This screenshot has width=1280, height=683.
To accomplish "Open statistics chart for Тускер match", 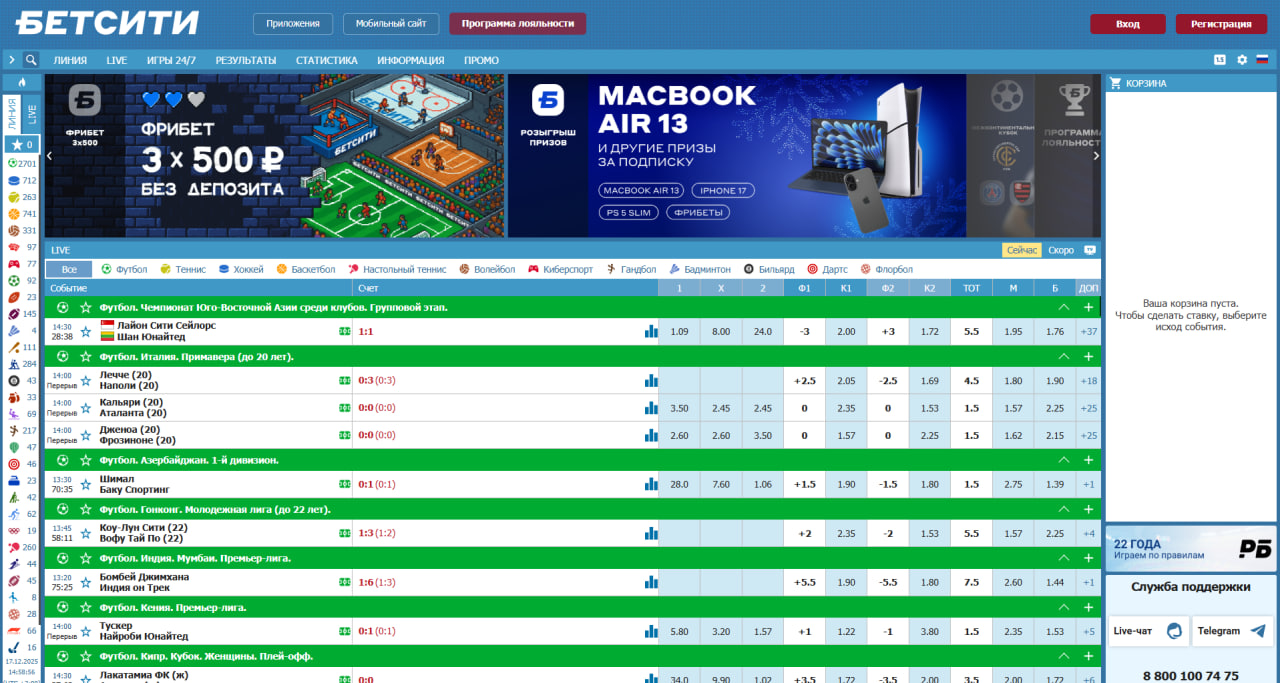I will tap(651, 631).
